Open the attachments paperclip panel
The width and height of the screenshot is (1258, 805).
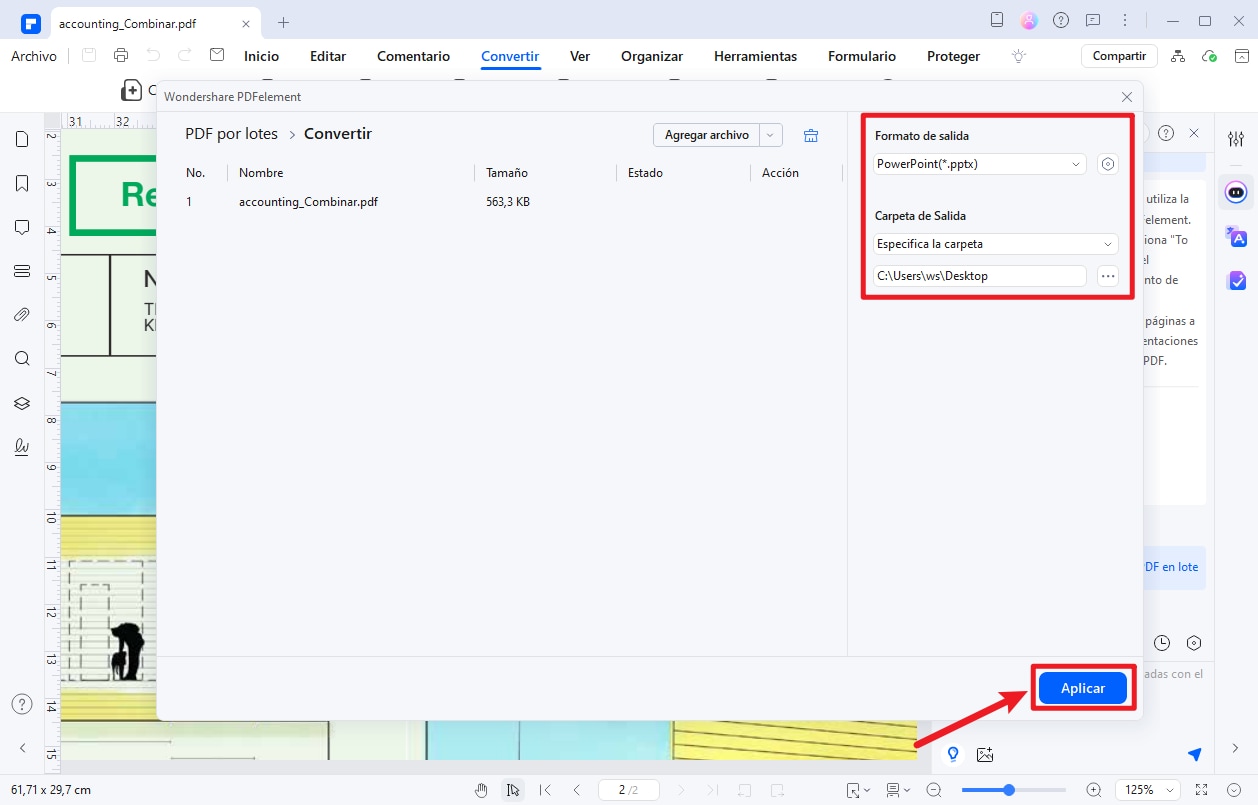[22, 315]
